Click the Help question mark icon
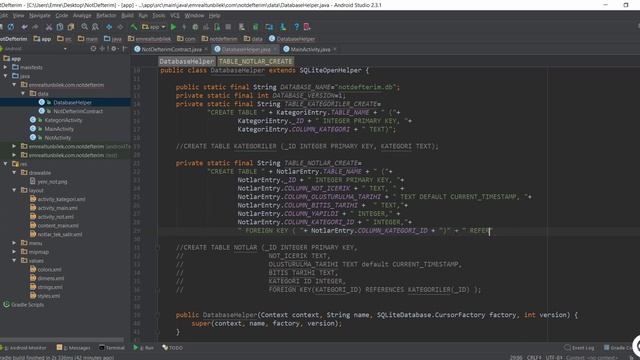The height and width of the screenshot is (360, 640). [x=296, y=27]
